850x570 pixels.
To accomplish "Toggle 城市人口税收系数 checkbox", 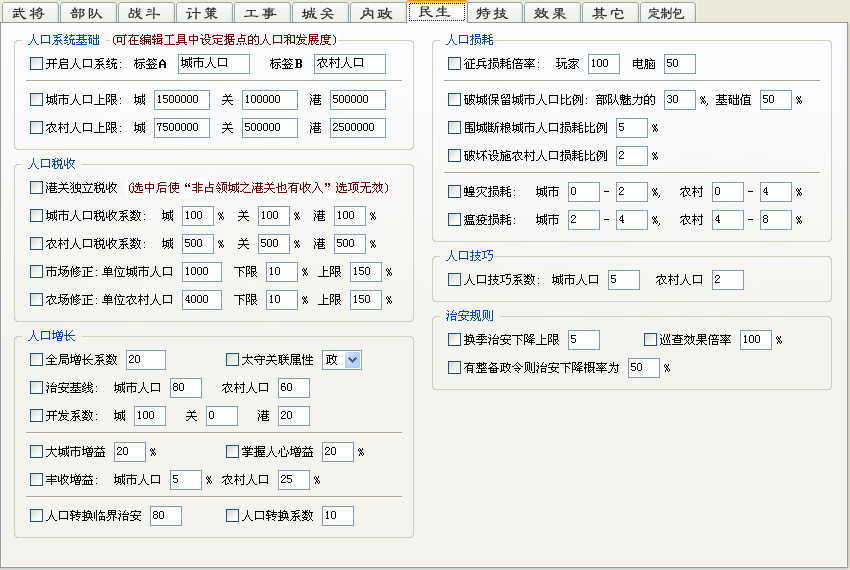I will tap(36, 215).
